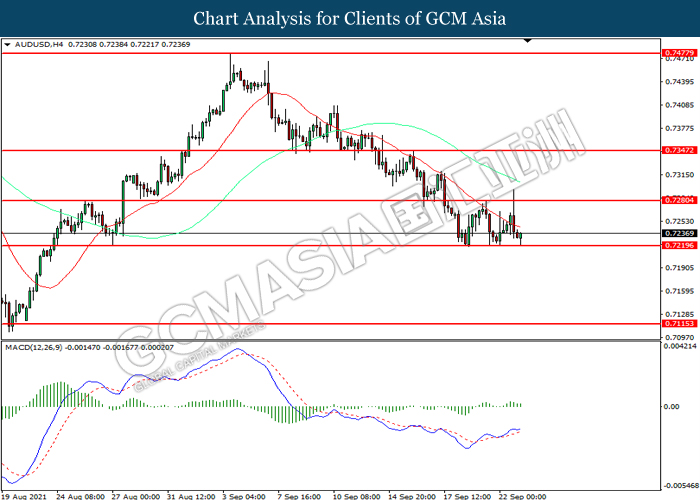
Task: Click the 17 Sep 12:00 time label
Action: [x=467, y=496]
